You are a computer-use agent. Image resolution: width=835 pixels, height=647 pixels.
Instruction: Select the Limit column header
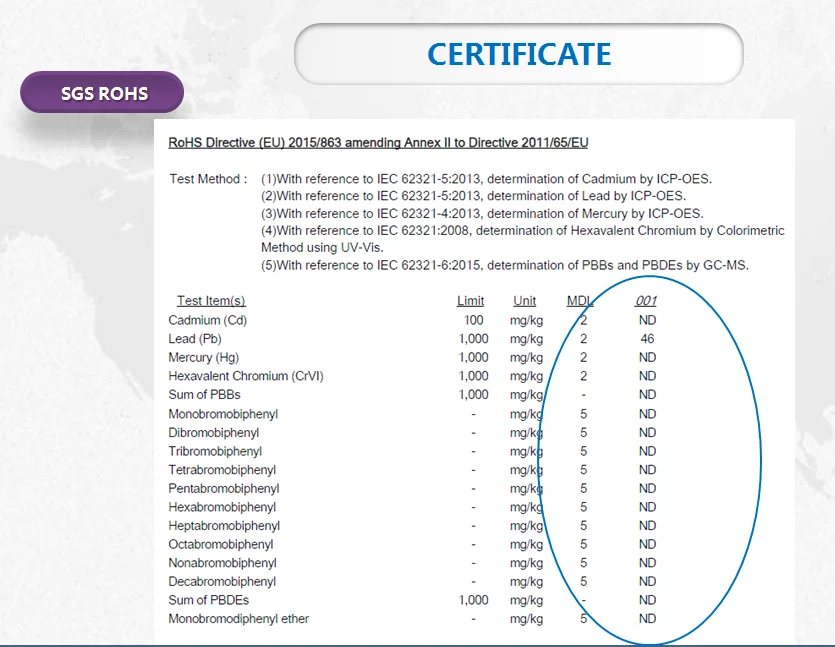tap(470, 301)
